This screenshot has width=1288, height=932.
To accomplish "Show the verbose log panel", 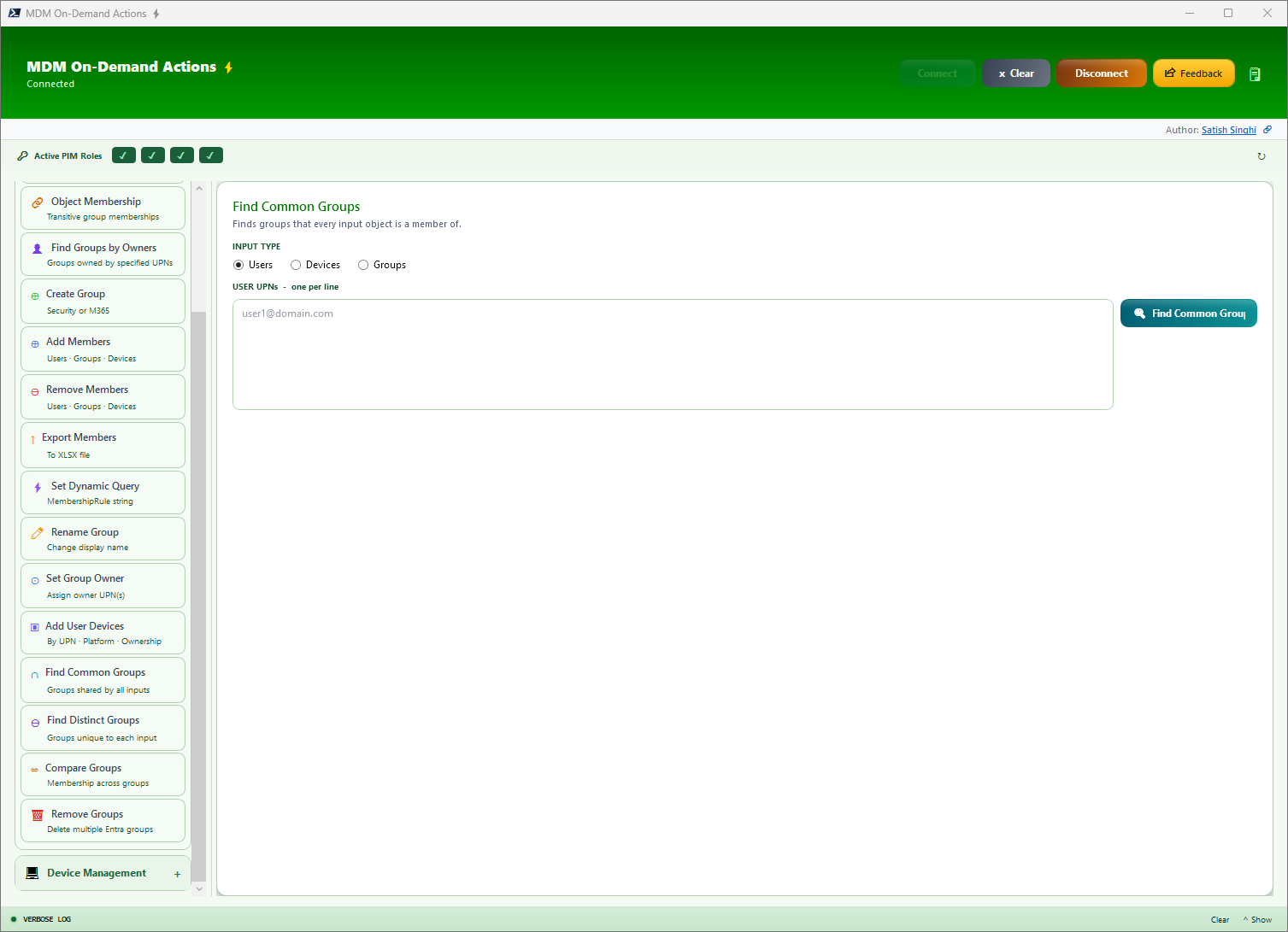I will pos(1258,919).
